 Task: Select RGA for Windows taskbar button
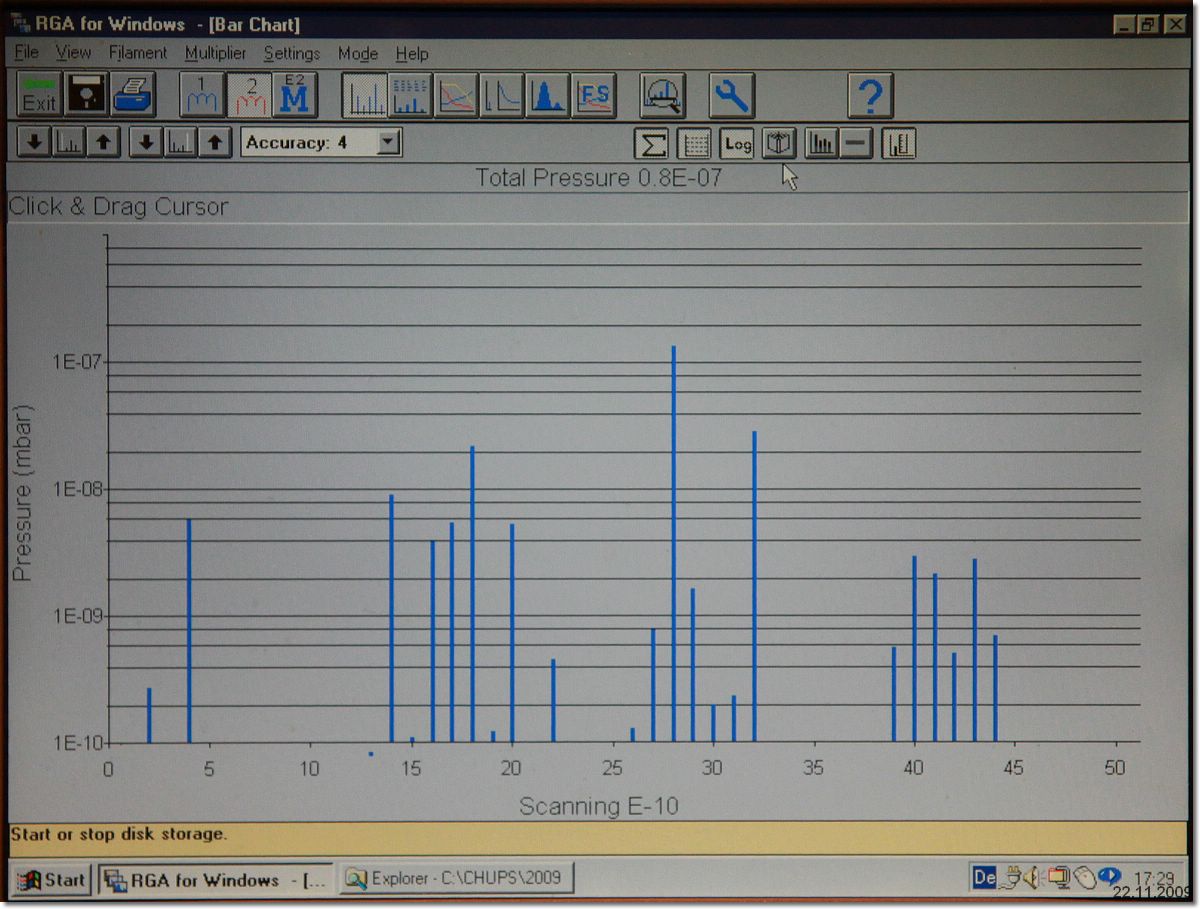[x=214, y=880]
